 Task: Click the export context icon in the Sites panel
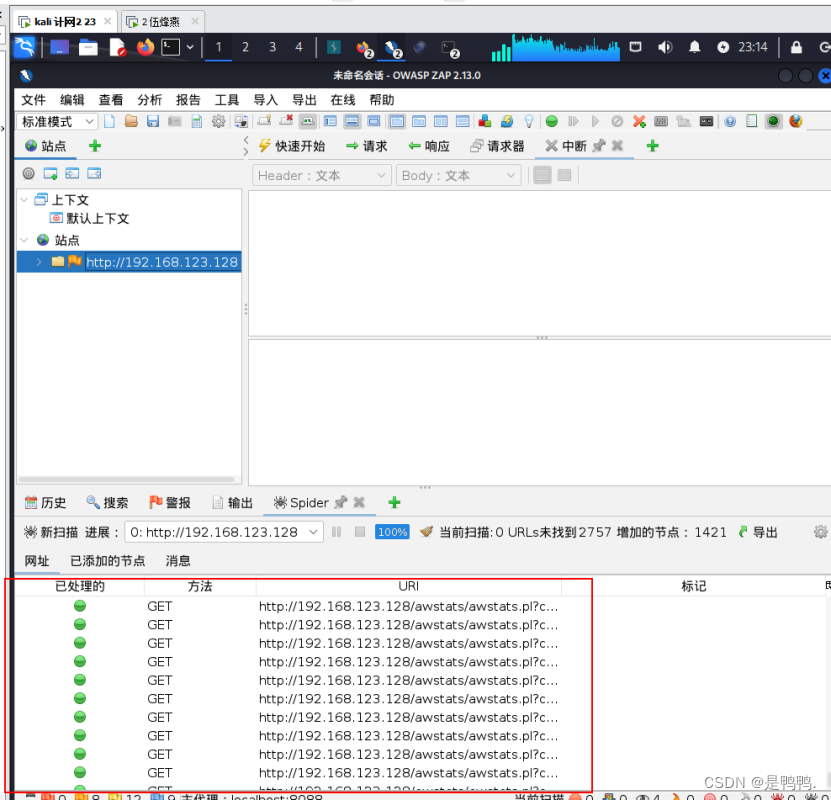(x=94, y=173)
